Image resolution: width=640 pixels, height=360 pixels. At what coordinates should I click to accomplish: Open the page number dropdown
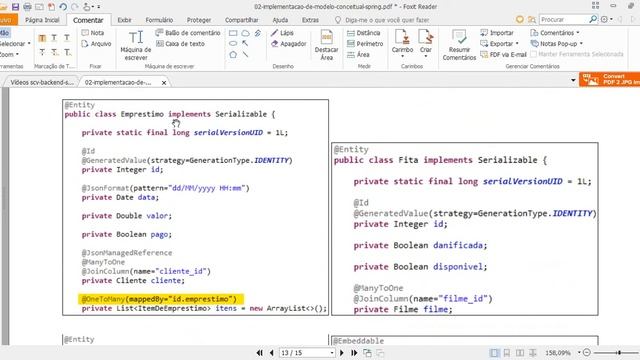tap(332, 353)
